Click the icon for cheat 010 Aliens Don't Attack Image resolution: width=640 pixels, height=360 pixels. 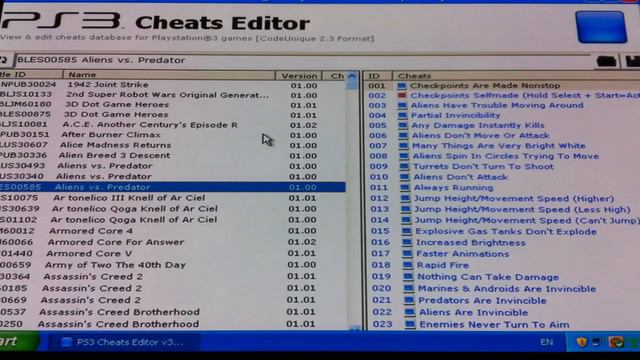coord(405,177)
